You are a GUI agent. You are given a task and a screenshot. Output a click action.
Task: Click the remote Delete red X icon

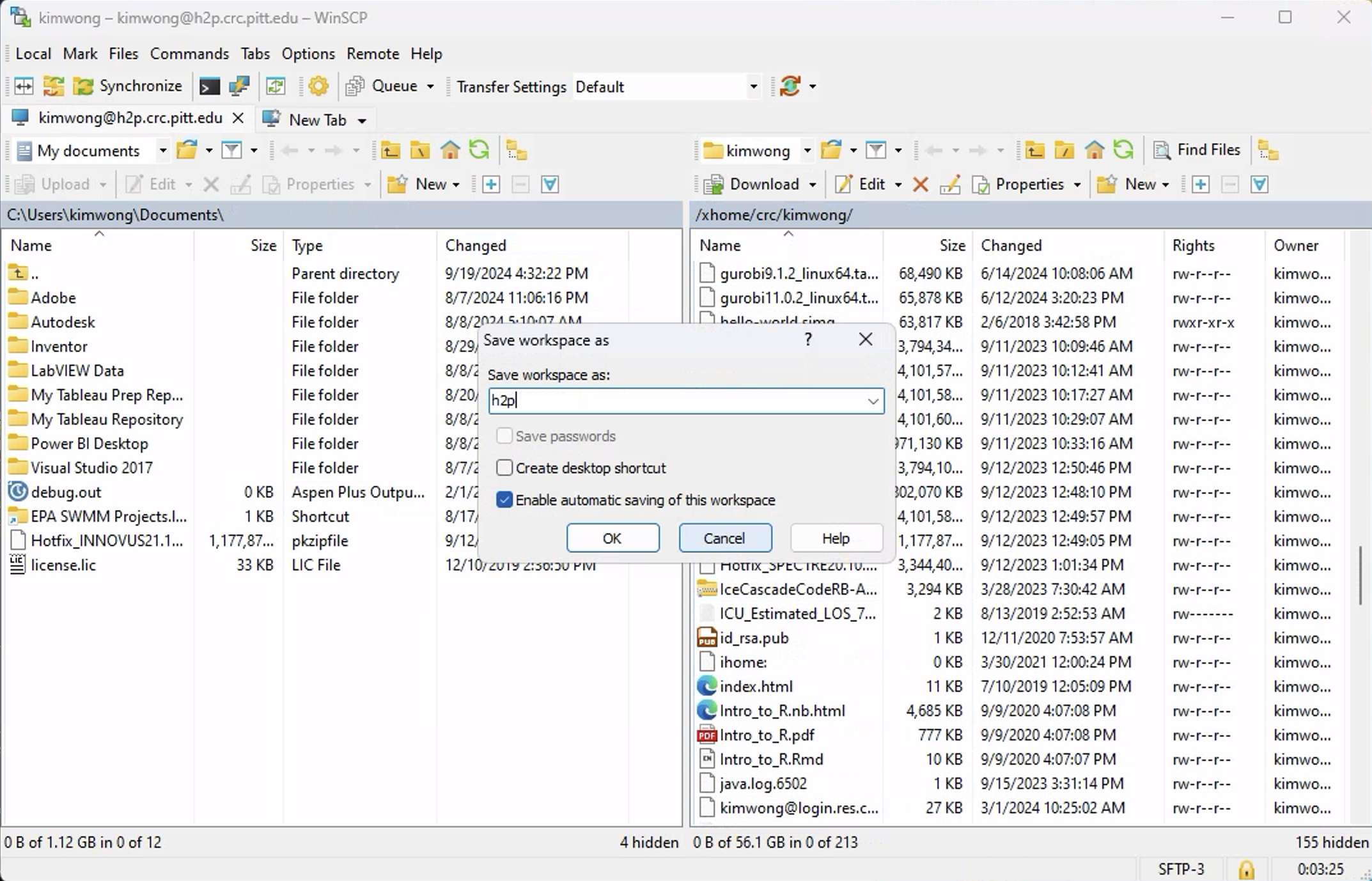point(920,185)
